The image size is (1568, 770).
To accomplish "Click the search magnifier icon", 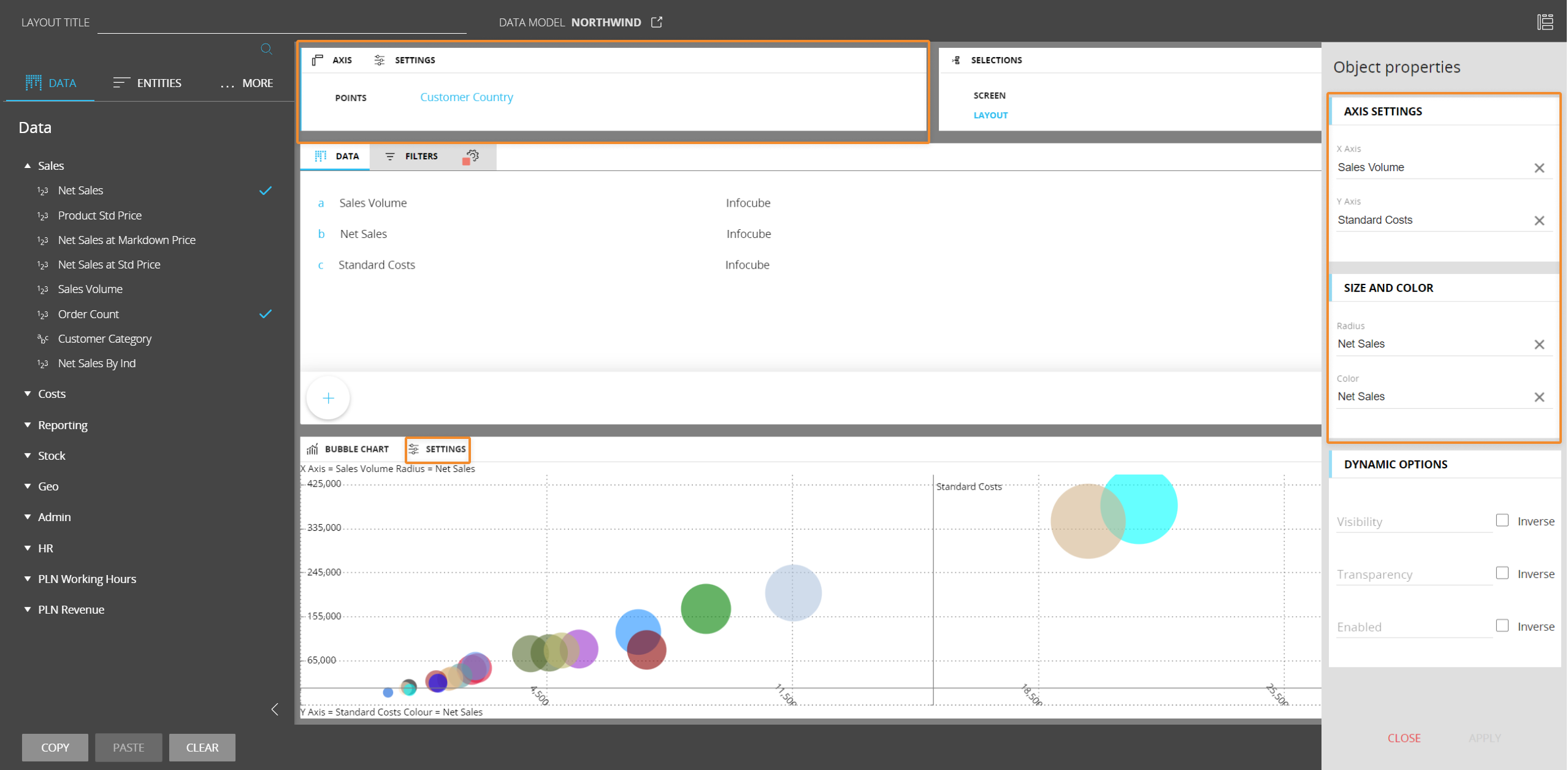I will [x=266, y=49].
